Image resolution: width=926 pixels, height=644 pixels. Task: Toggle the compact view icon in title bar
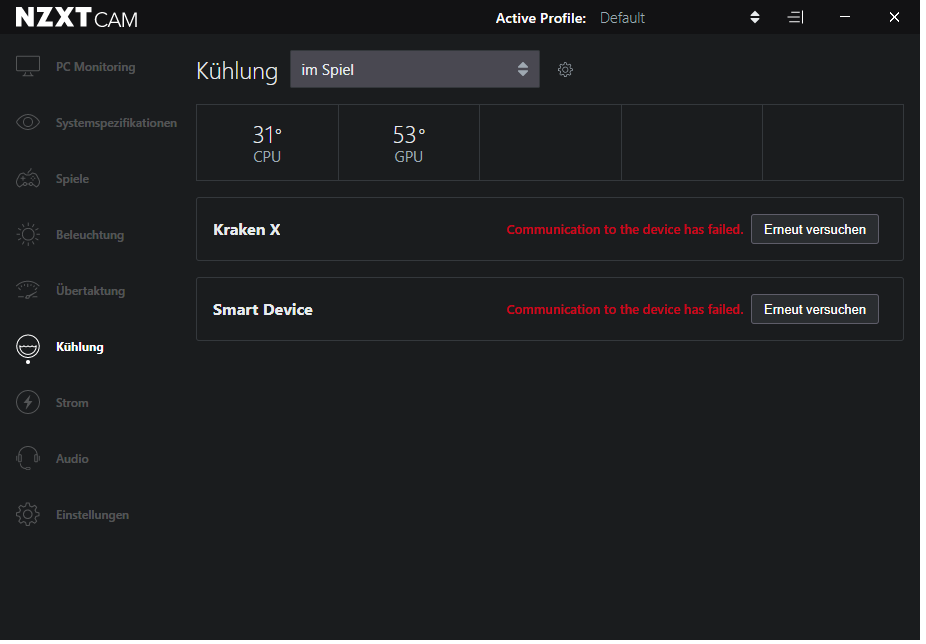pos(795,18)
